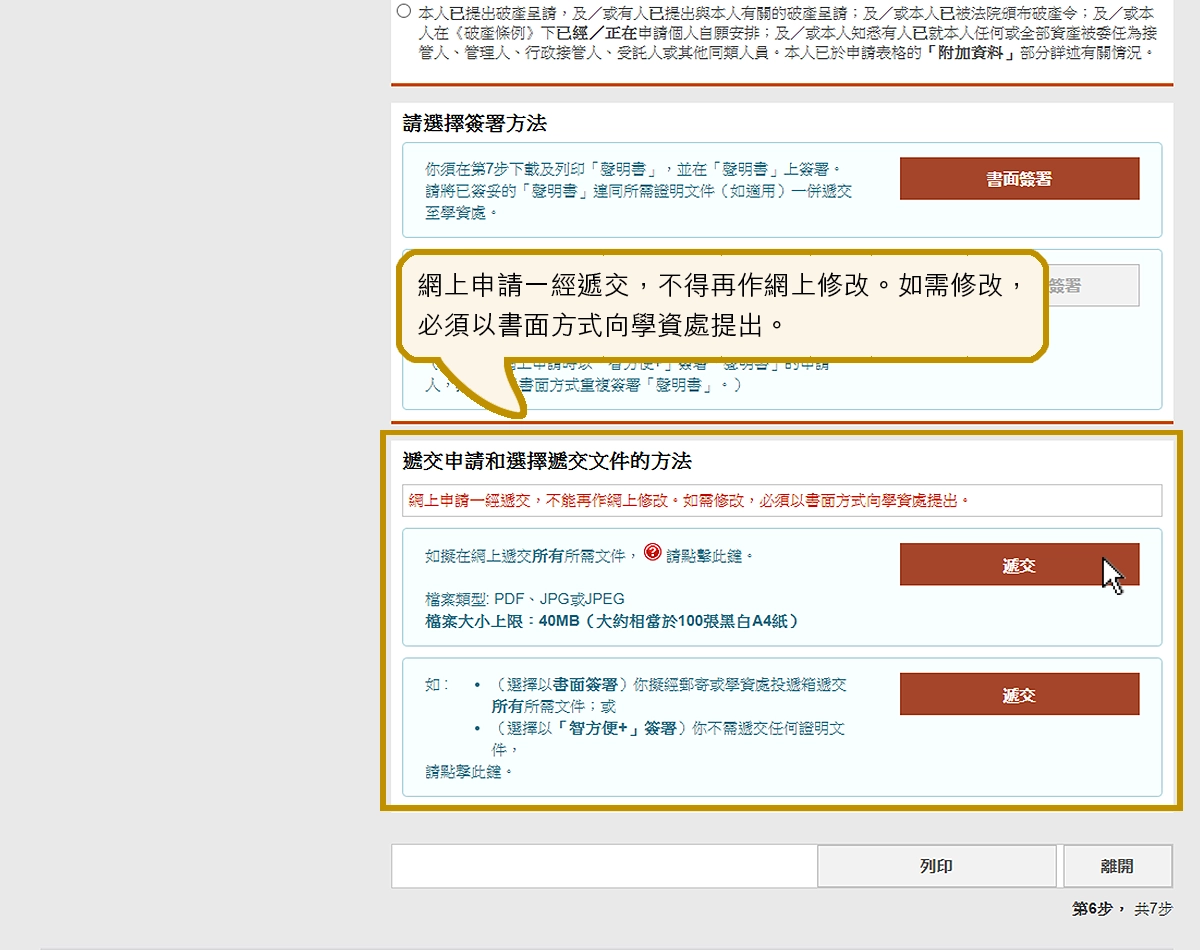Viewport: 1200px width, 950px height.
Task: Click the 檔案類型 PDF、JPG或JPEG line
Action: [525, 599]
